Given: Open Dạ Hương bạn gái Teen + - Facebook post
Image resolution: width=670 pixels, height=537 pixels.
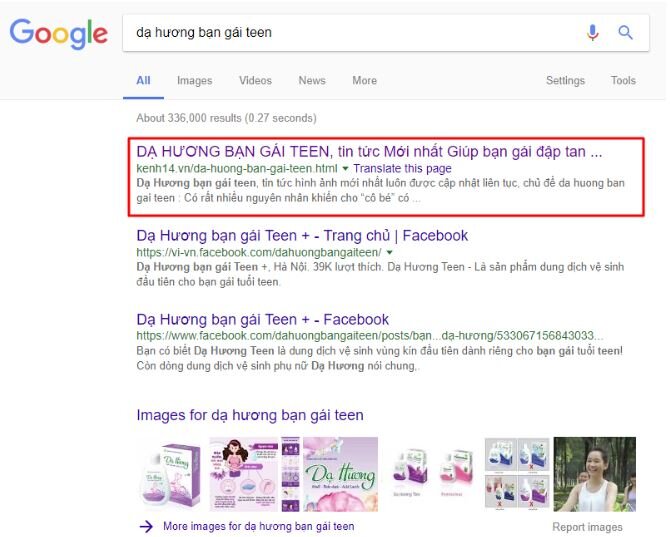Looking at the screenshot, I should point(262,320).
